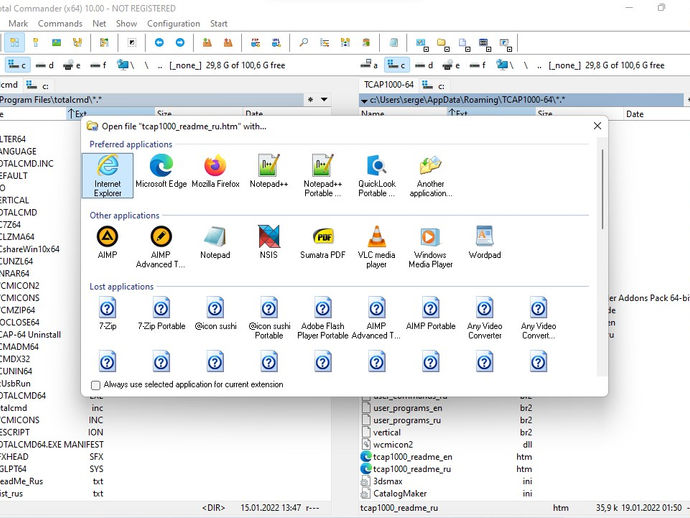The image size is (690, 518).
Task: Close the Open file with dialog
Action: pos(597,126)
